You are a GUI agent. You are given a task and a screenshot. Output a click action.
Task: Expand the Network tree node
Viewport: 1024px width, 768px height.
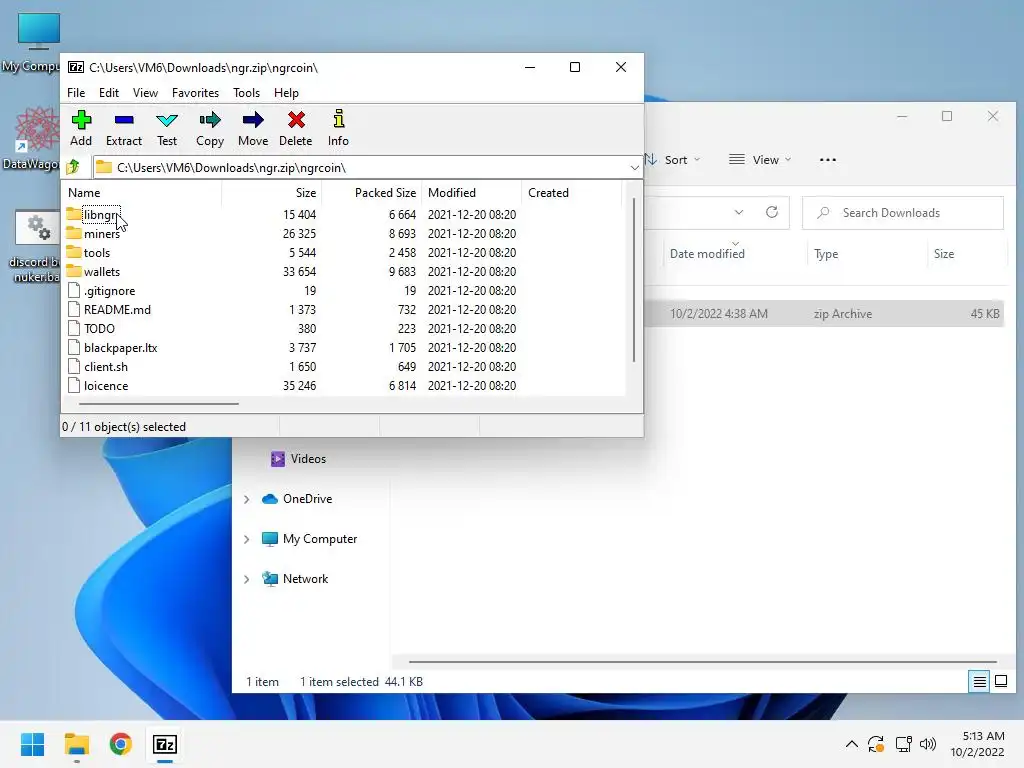tap(246, 579)
